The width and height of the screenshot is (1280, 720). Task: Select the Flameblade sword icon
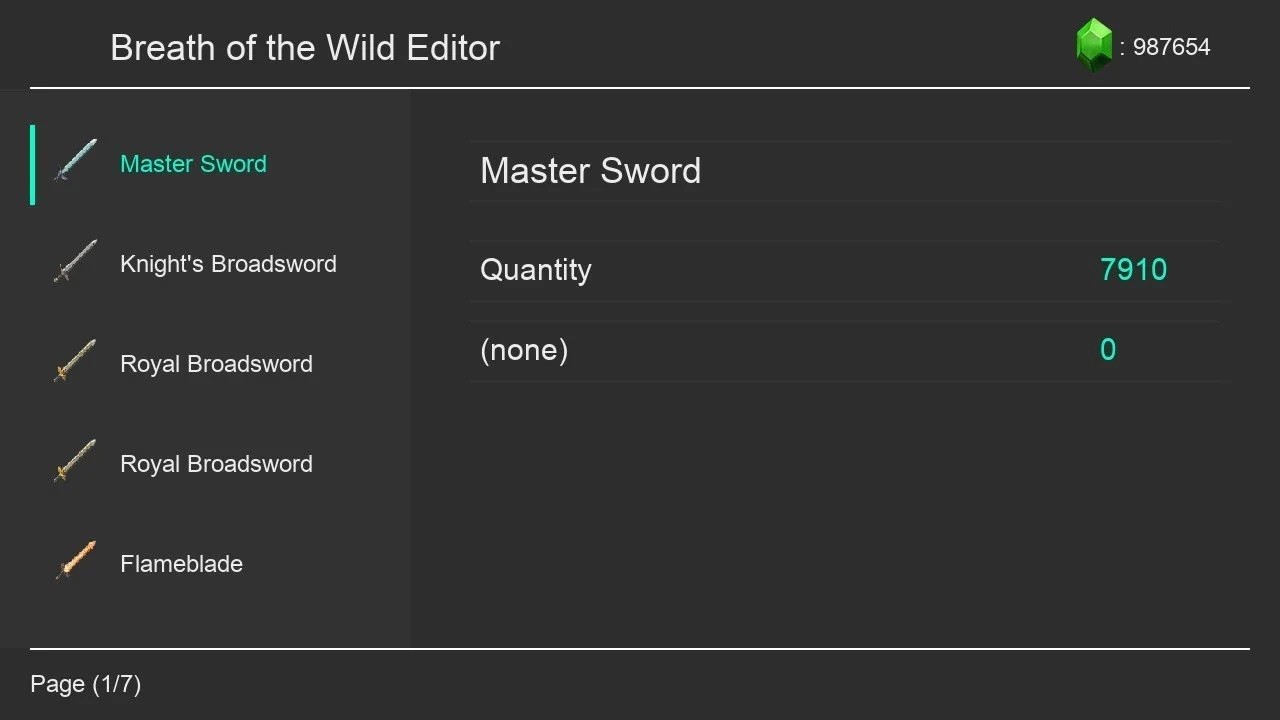point(75,561)
